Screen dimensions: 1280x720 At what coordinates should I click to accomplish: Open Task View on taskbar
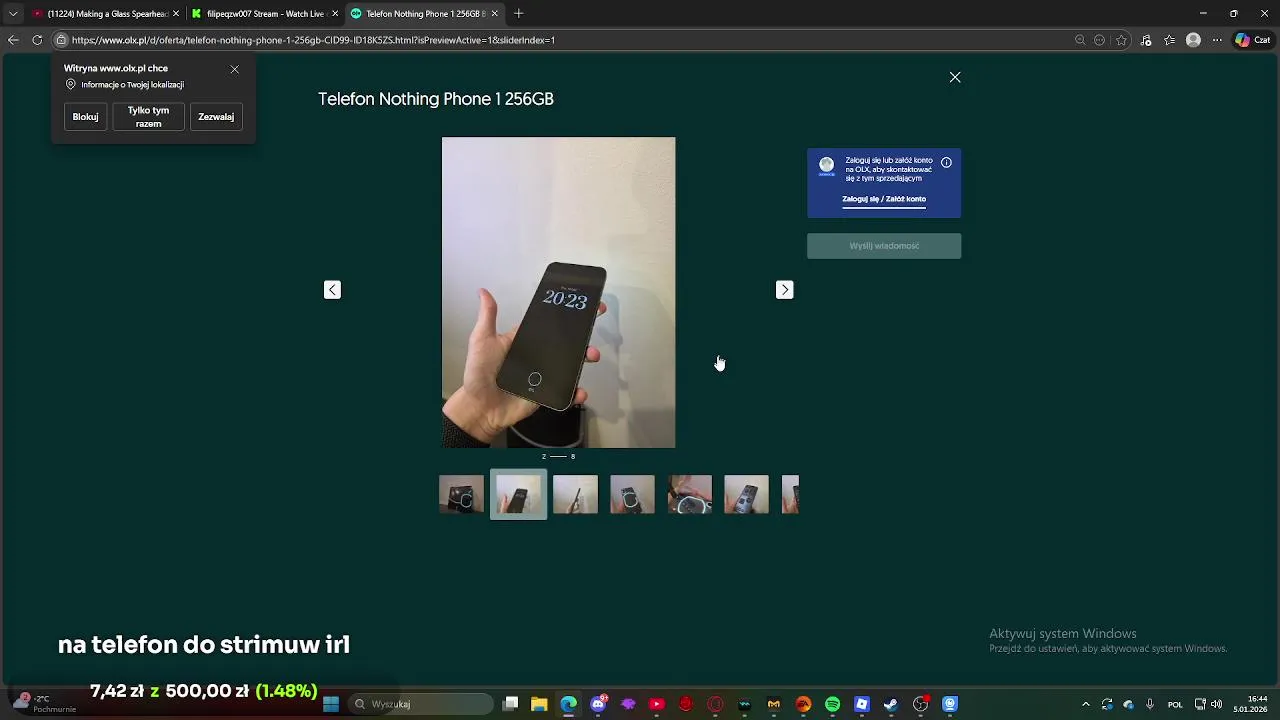pos(510,704)
